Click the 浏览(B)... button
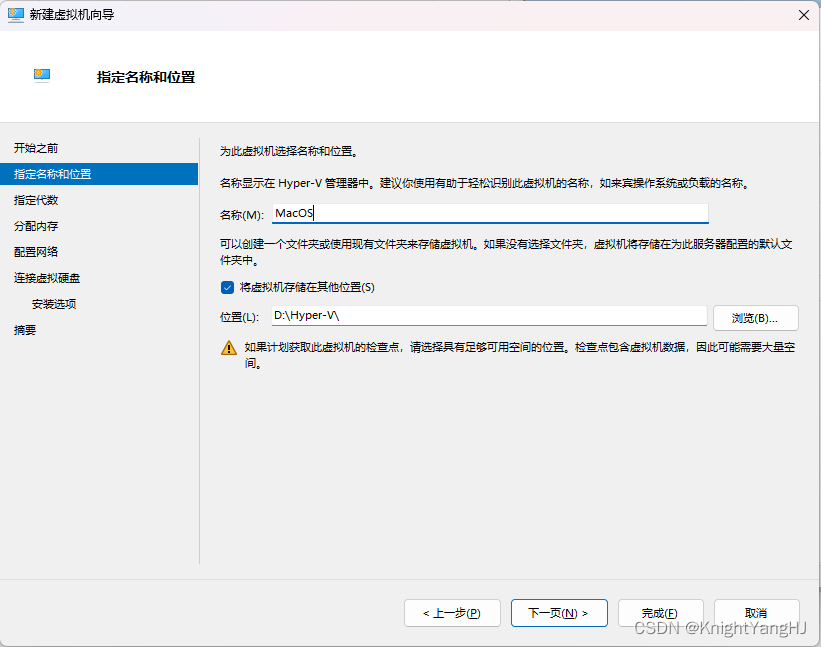Image resolution: width=821 pixels, height=647 pixels. coord(756,318)
